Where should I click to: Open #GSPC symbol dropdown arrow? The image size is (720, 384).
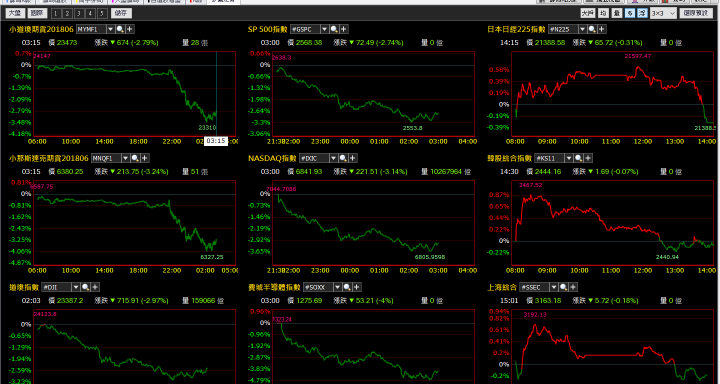pyautogui.click(x=324, y=29)
